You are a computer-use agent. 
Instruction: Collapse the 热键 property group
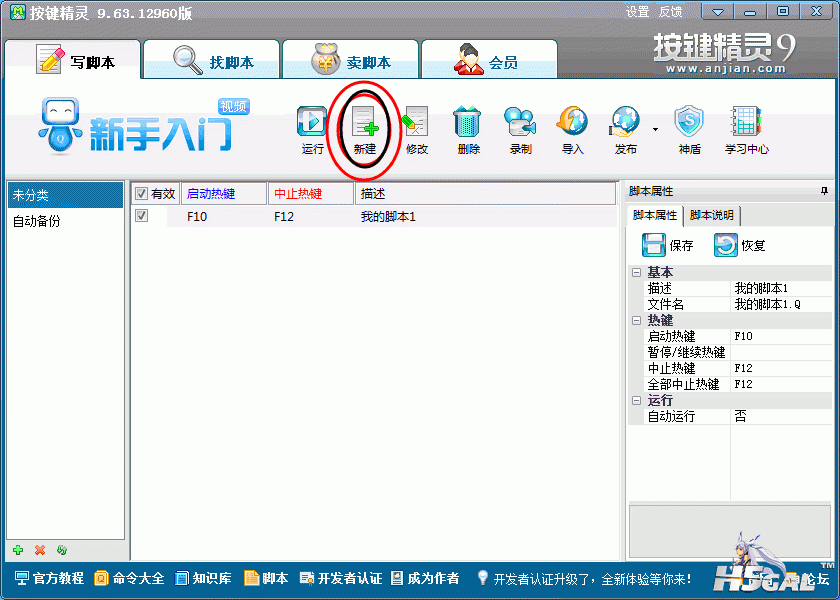coord(636,321)
